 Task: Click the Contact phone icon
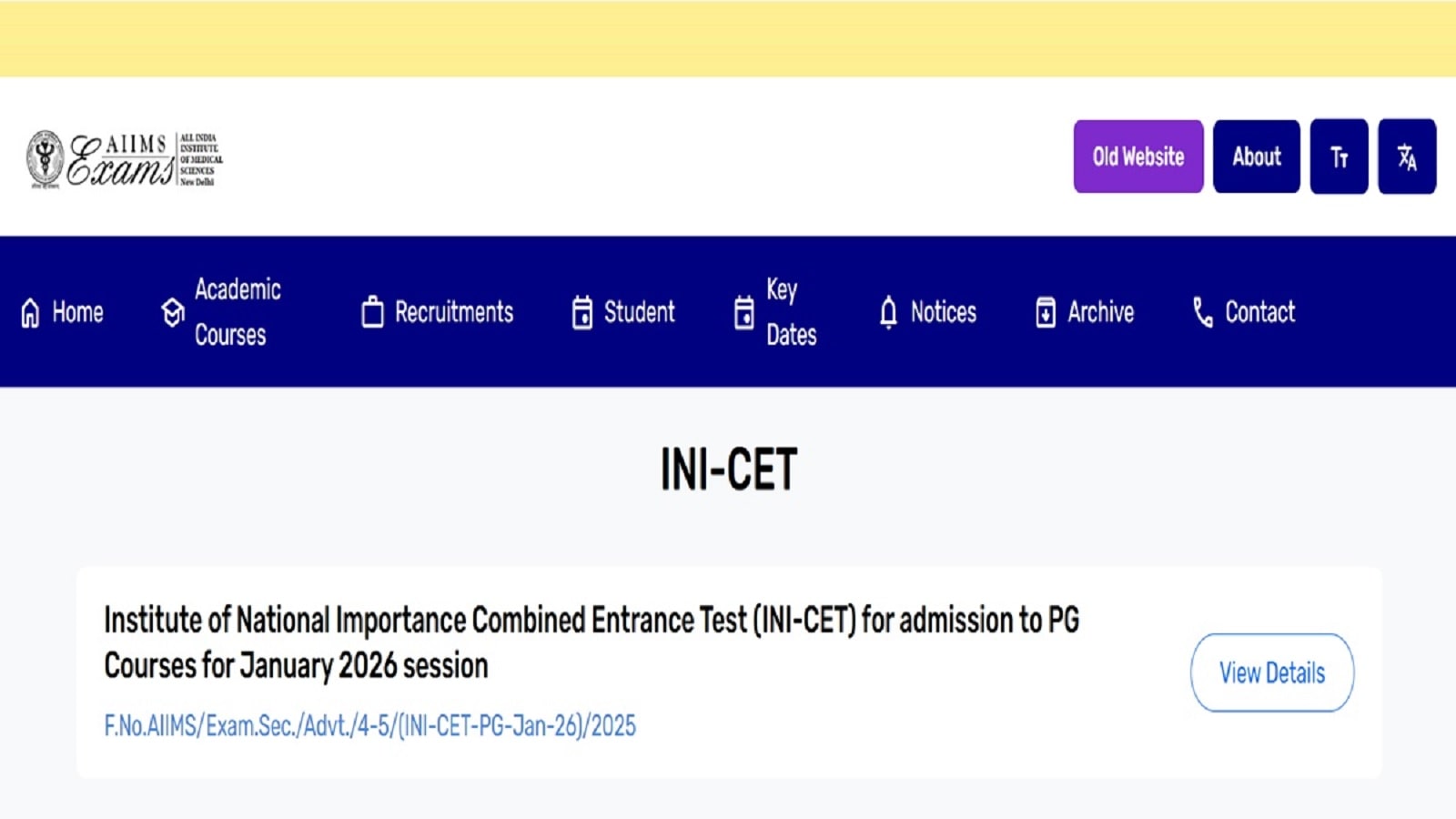(x=1201, y=313)
